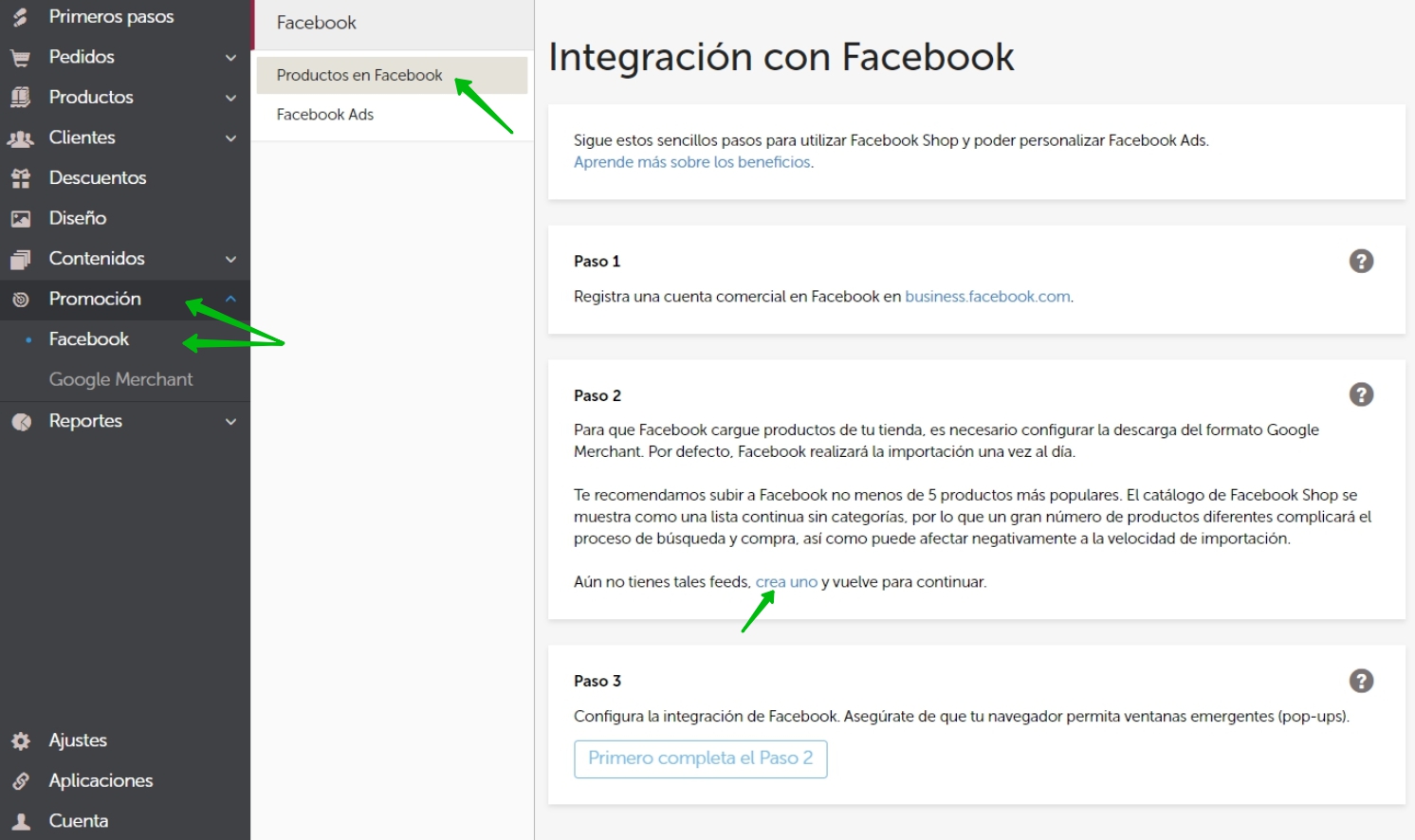Viewport: 1415px width, 840px height.
Task: Select the Productos en Facebook tab
Action: 359,76
